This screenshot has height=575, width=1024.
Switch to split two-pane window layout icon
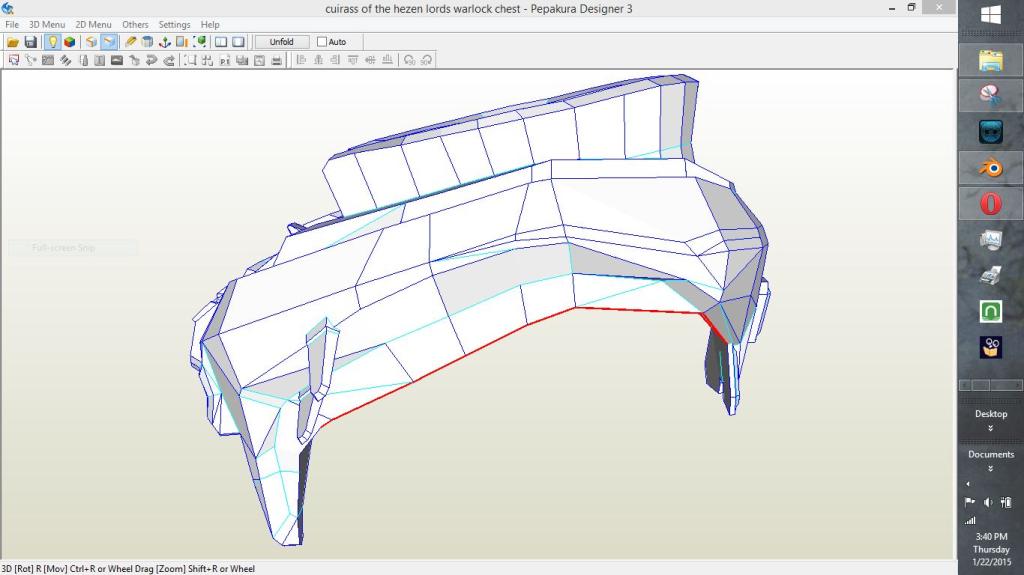[221, 42]
